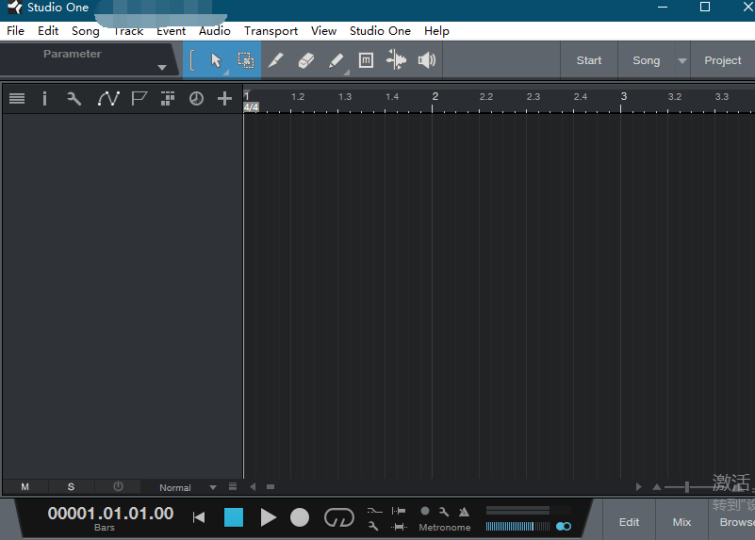This screenshot has width=755, height=540.
Task: Select the Eraser tool
Action: tap(306, 60)
